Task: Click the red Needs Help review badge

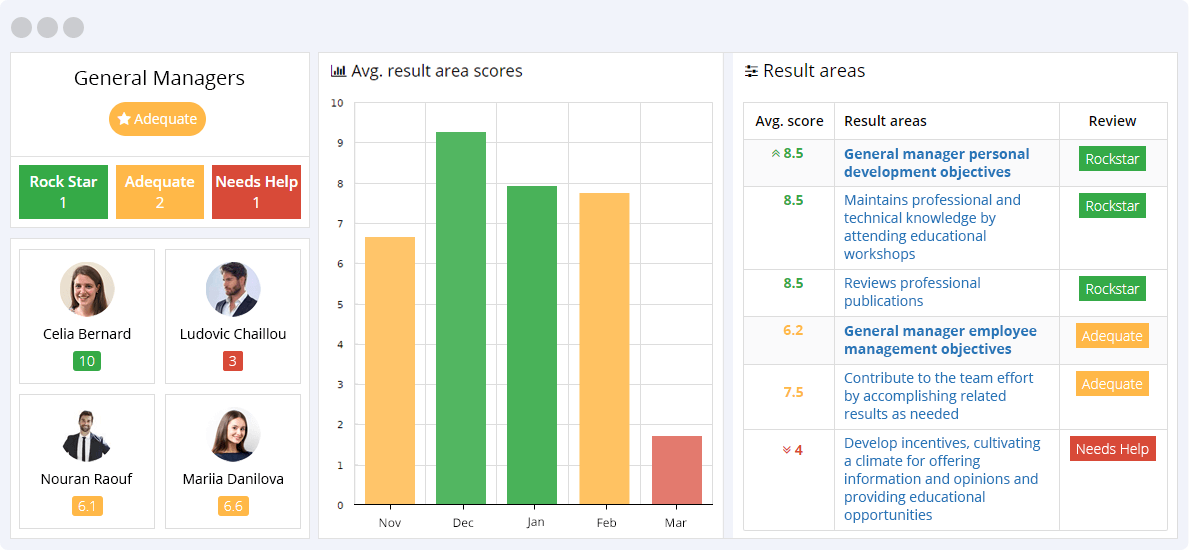Action: [x=1112, y=449]
